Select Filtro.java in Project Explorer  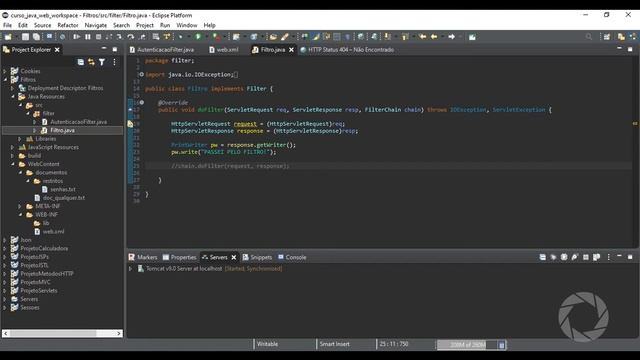coord(62,130)
